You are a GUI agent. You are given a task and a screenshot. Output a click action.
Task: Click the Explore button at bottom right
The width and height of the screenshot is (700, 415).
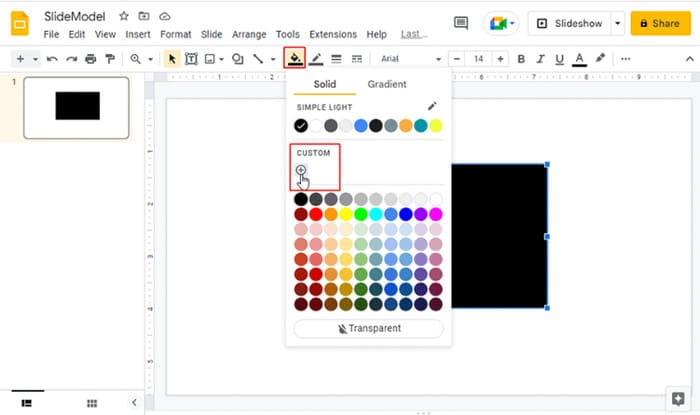678,398
